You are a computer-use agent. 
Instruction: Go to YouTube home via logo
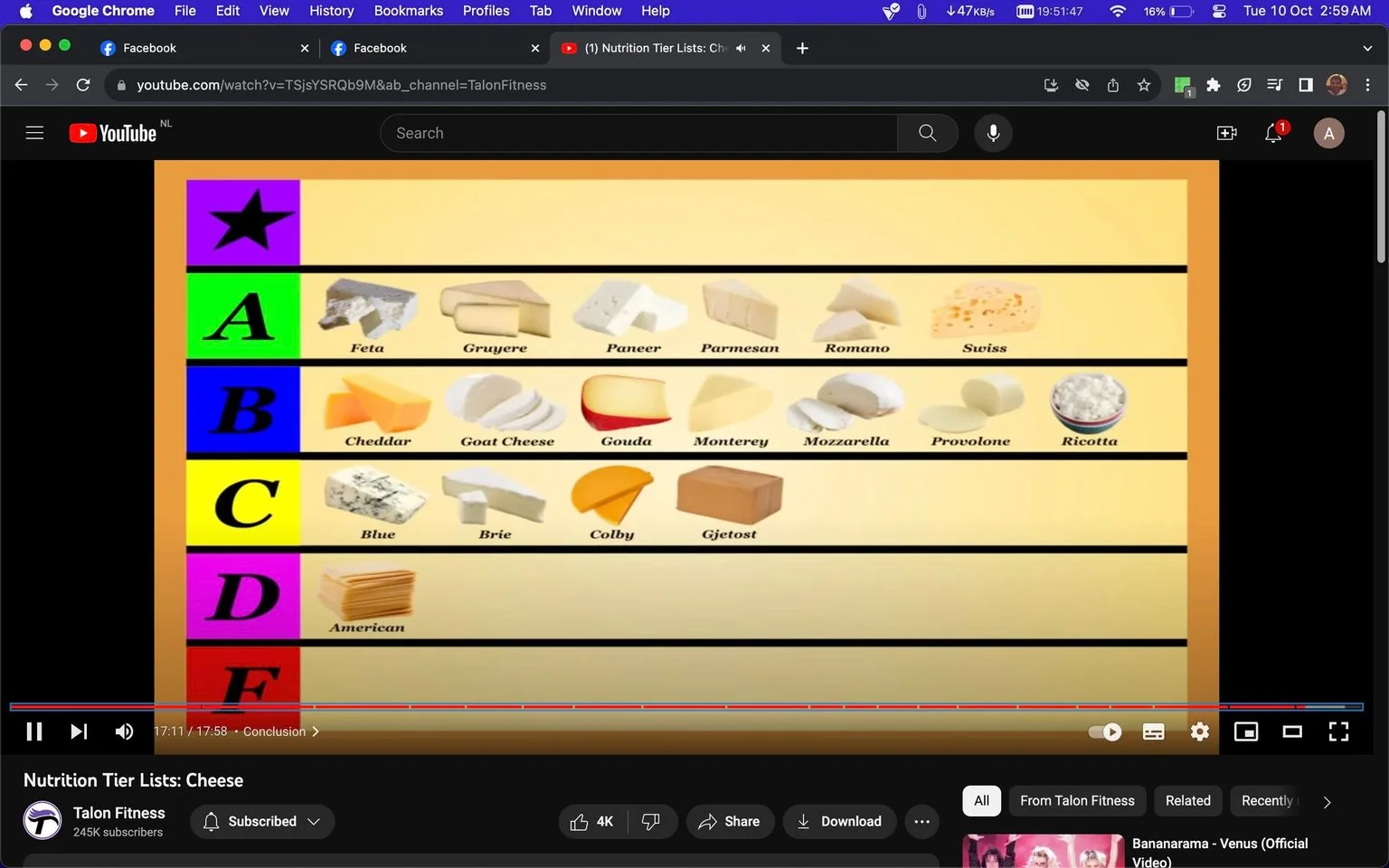(113, 133)
